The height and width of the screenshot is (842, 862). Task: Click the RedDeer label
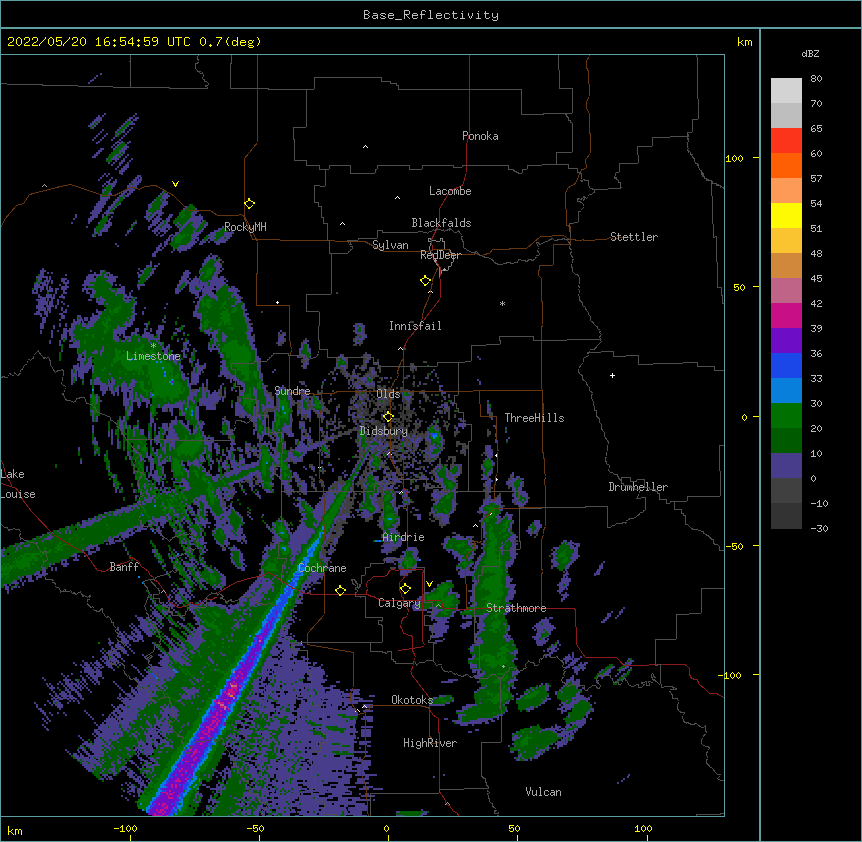(x=440, y=255)
